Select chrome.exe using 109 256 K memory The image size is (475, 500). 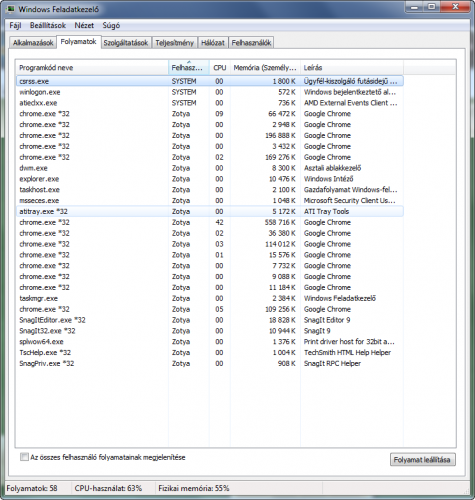point(210,309)
